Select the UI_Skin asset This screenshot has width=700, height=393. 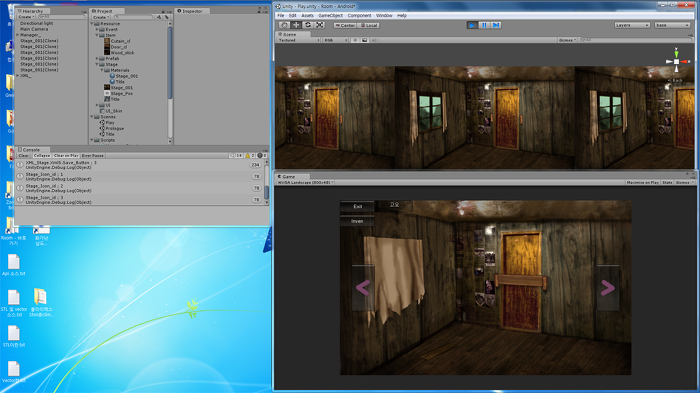111,111
